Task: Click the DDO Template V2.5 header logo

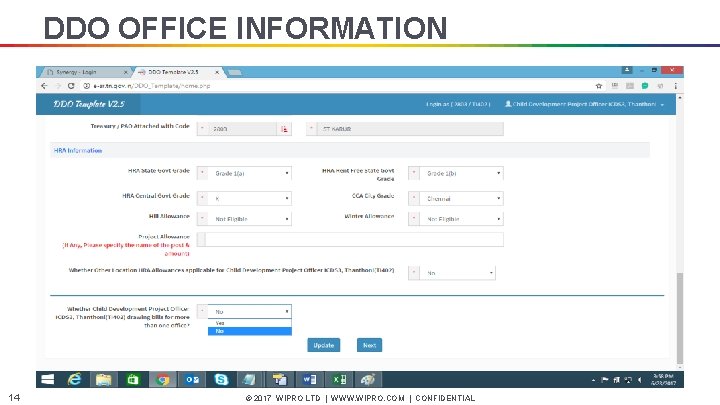Action: tap(89, 104)
